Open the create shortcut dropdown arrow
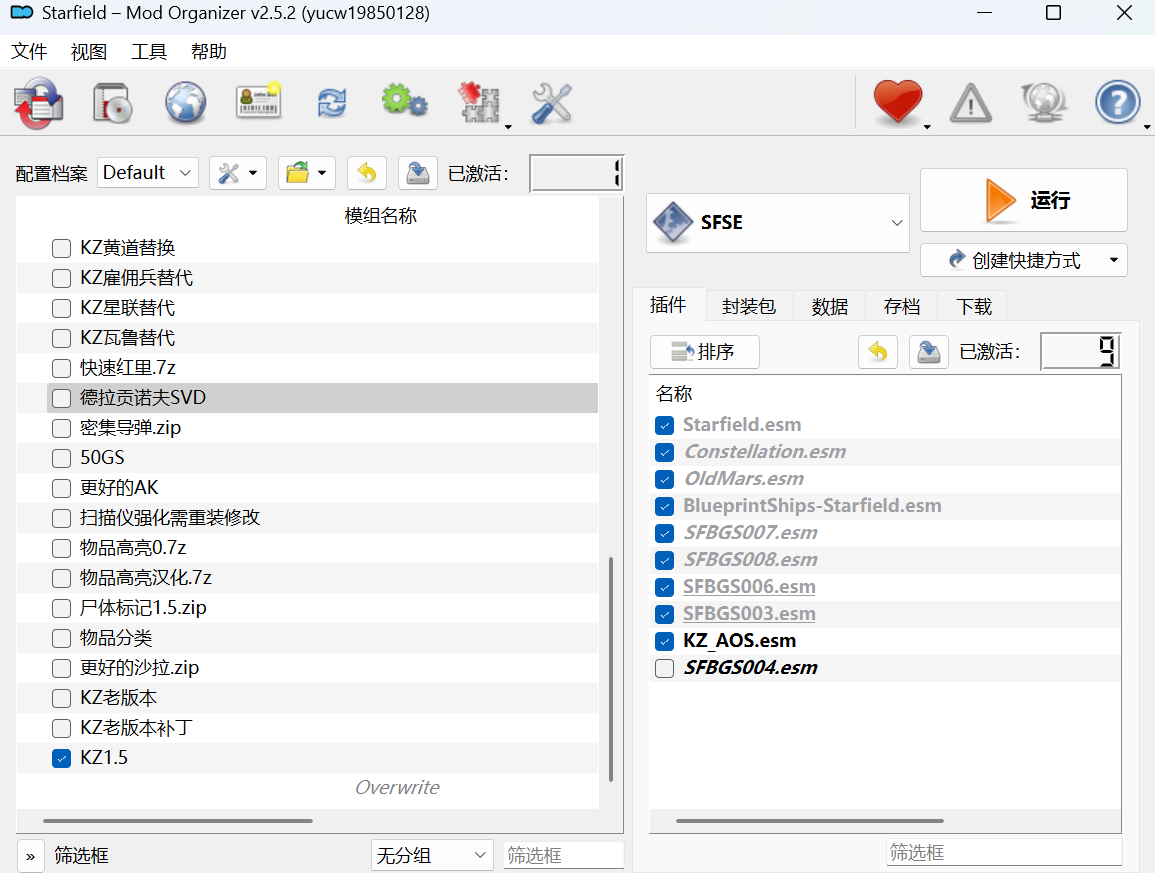Image resolution: width=1155 pixels, height=873 pixels. point(1114,260)
